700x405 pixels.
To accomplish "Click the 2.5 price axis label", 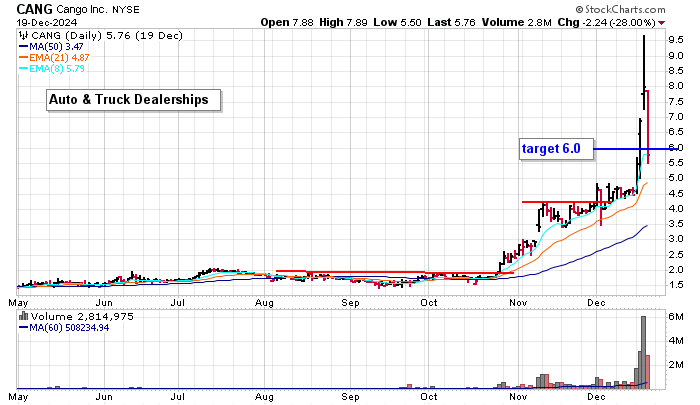I will coord(676,255).
